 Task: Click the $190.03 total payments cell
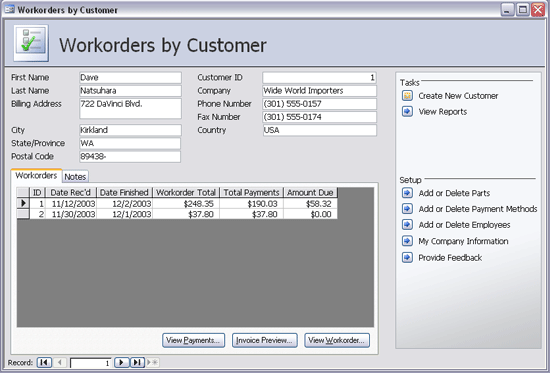[251, 204]
